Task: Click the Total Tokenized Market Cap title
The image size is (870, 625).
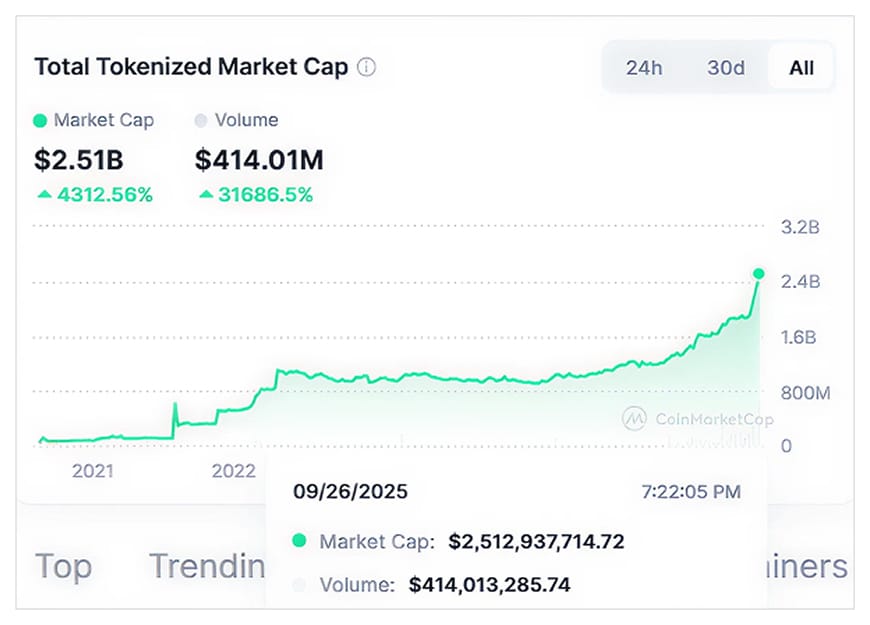Action: tap(191, 68)
